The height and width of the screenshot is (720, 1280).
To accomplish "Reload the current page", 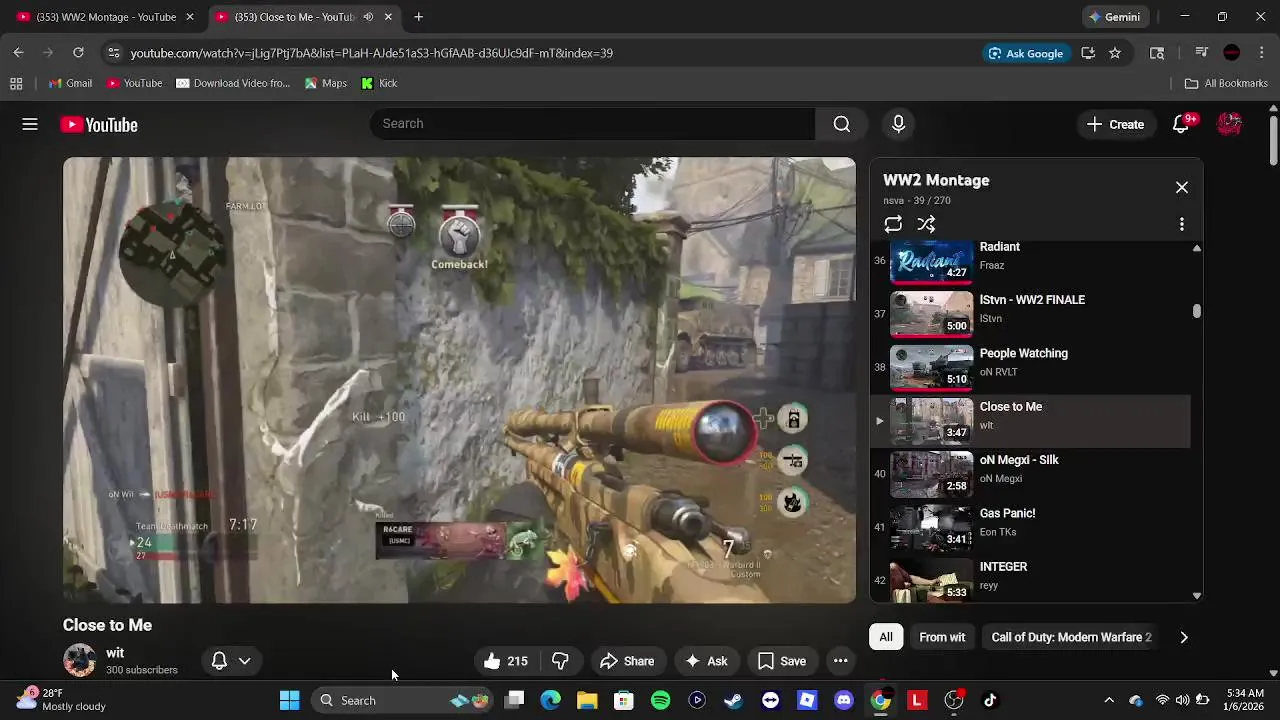I will (78, 53).
